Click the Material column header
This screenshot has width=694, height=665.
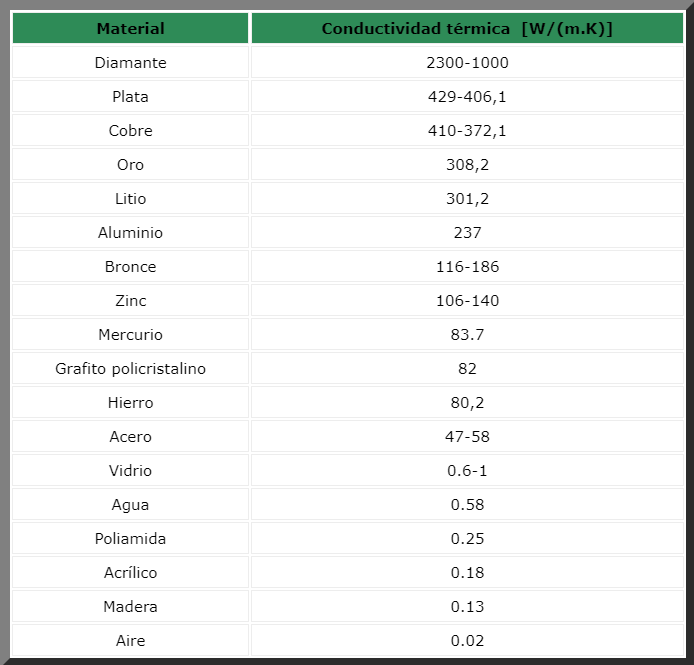point(131,29)
